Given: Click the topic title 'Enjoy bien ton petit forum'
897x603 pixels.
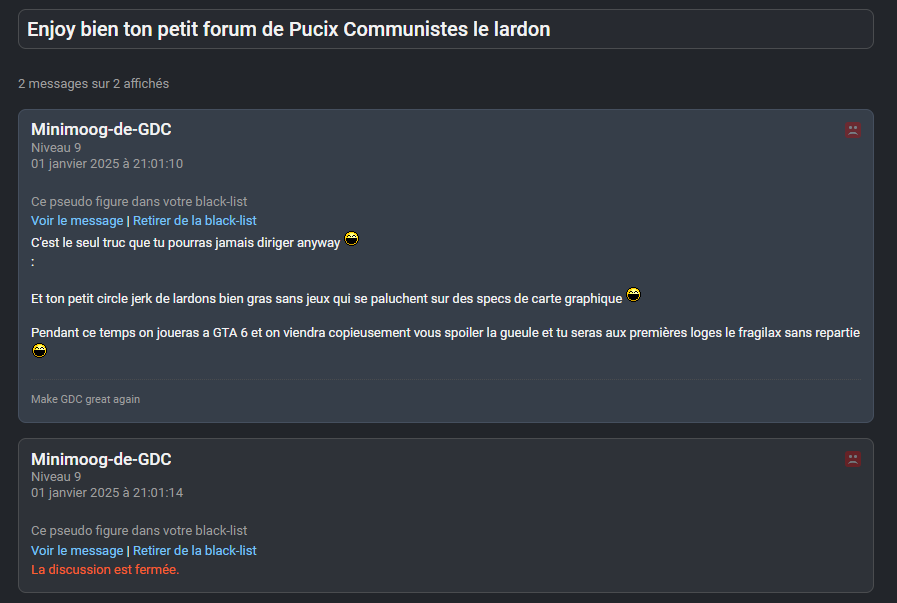Looking at the screenshot, I should point(289,29).
